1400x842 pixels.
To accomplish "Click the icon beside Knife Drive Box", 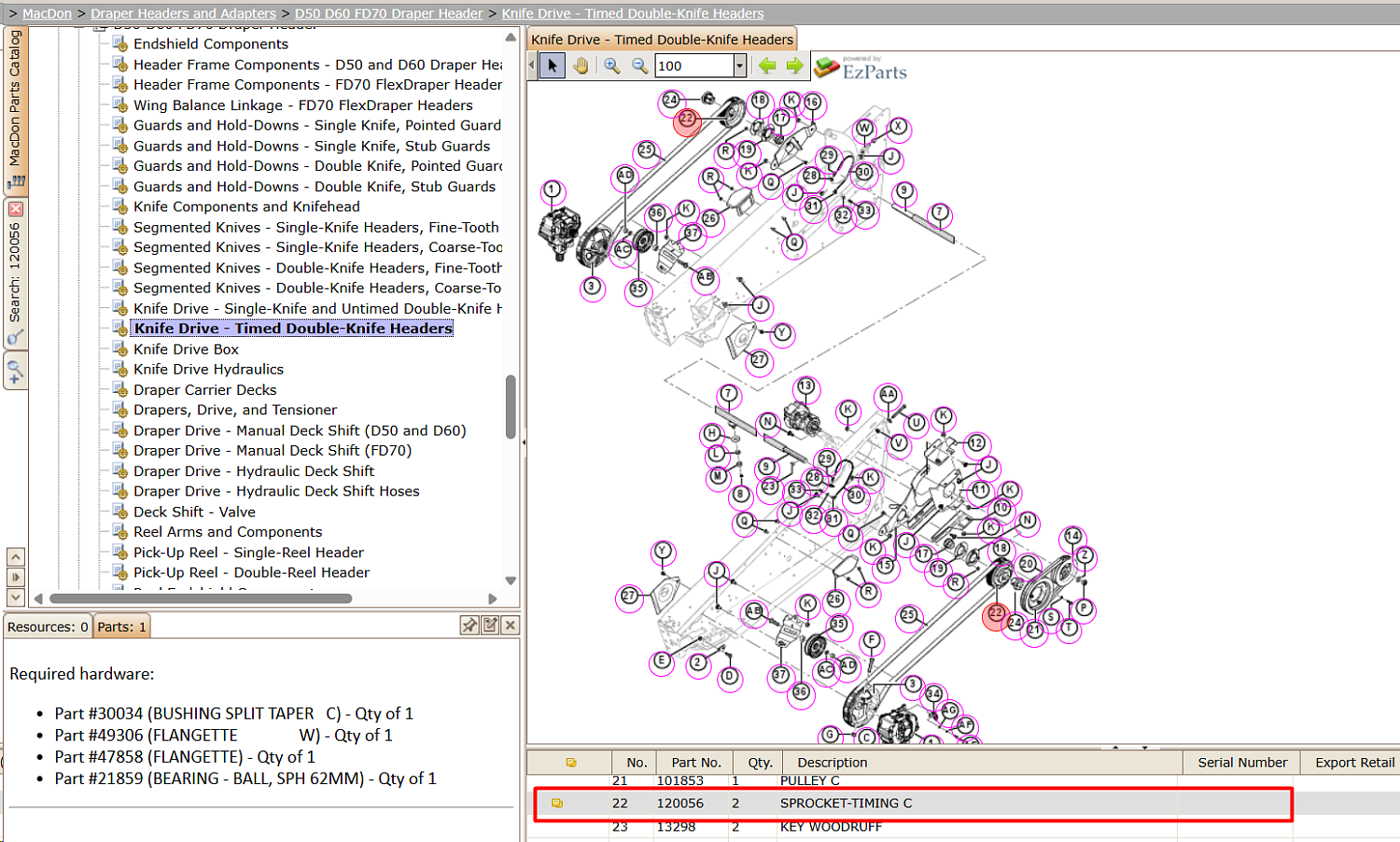I will coord(119,349).
